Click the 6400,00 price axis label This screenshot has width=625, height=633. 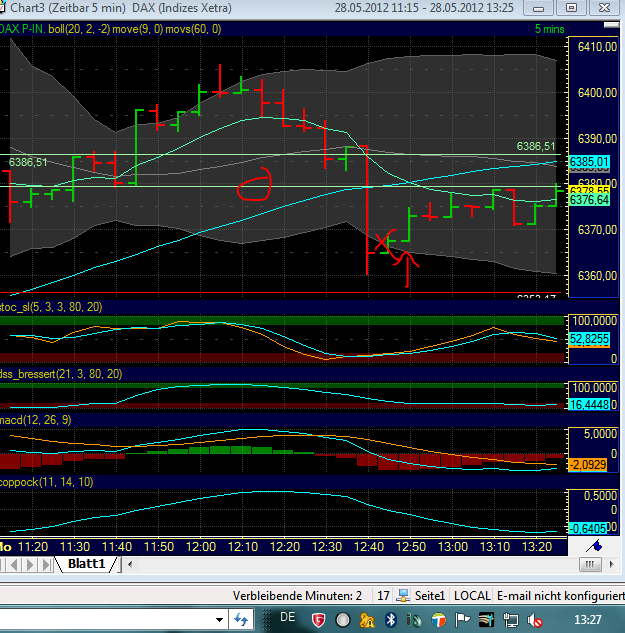click(597, 93)
